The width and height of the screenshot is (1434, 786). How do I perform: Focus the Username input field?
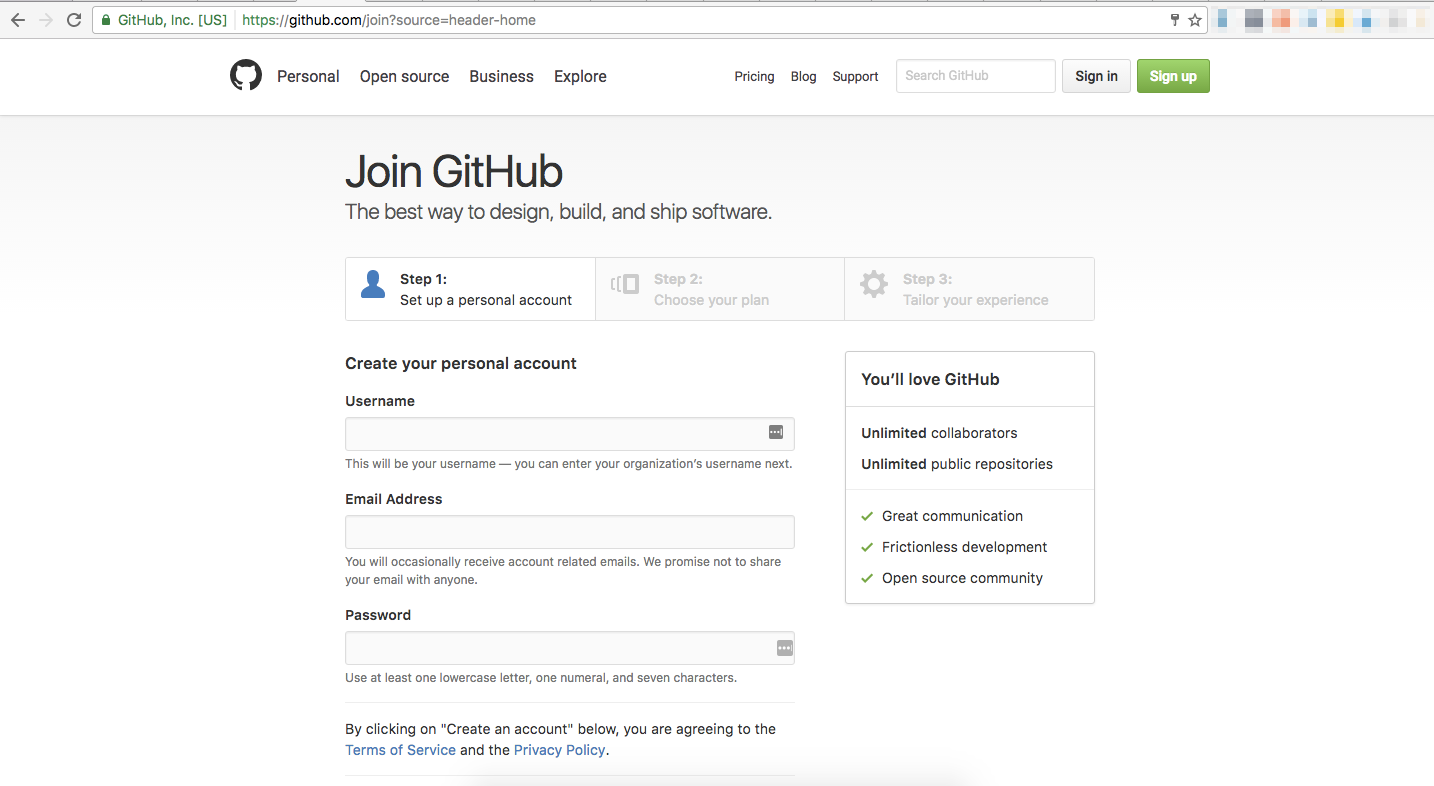[570, 434]
